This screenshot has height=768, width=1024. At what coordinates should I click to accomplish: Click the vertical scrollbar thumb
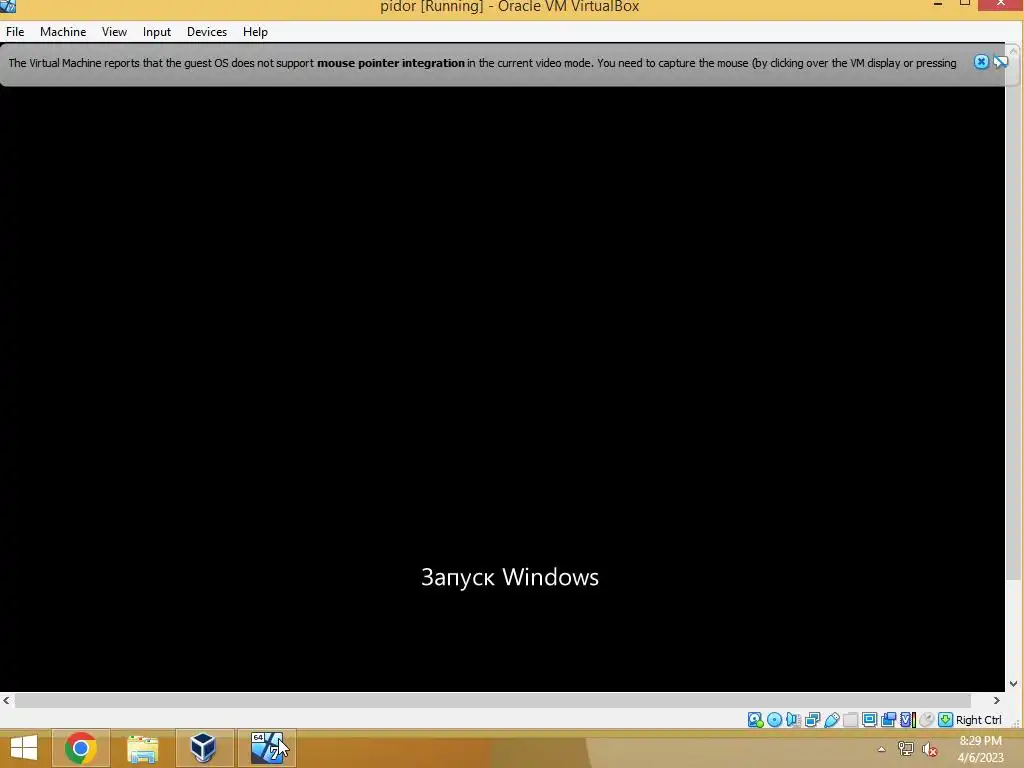pos(1013,318)
